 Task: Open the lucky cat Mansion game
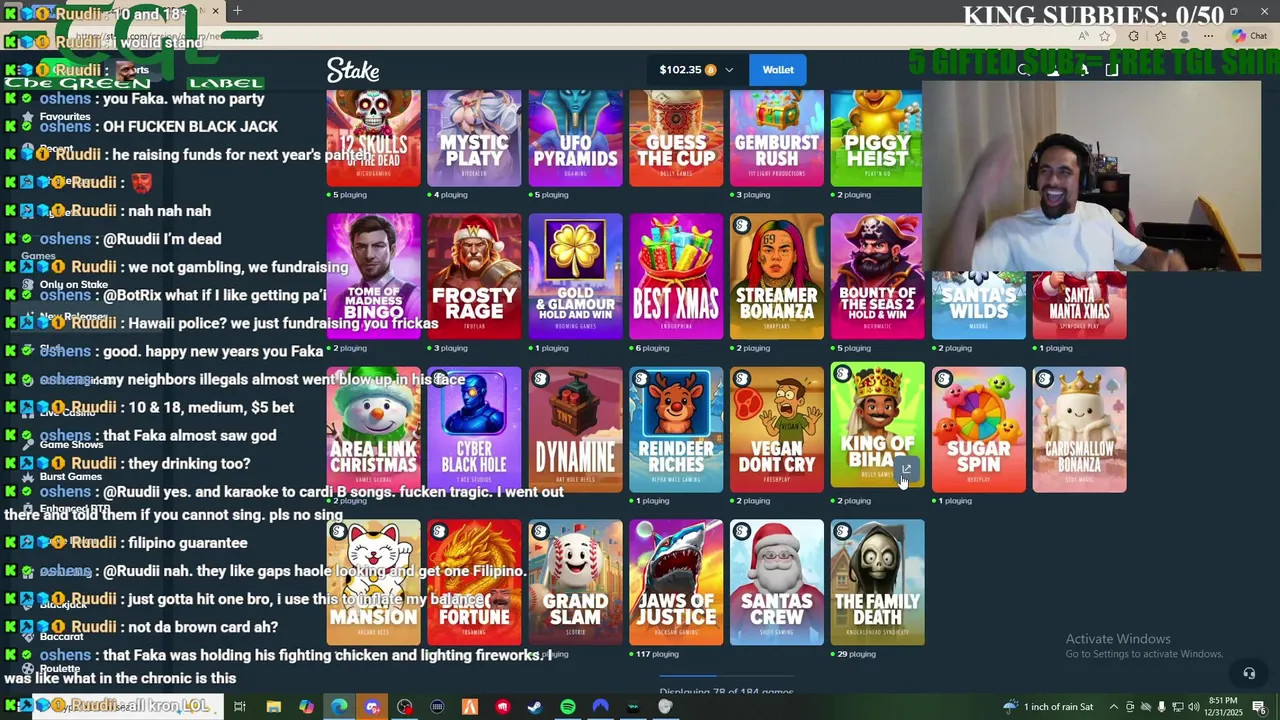tap(373, 582)
